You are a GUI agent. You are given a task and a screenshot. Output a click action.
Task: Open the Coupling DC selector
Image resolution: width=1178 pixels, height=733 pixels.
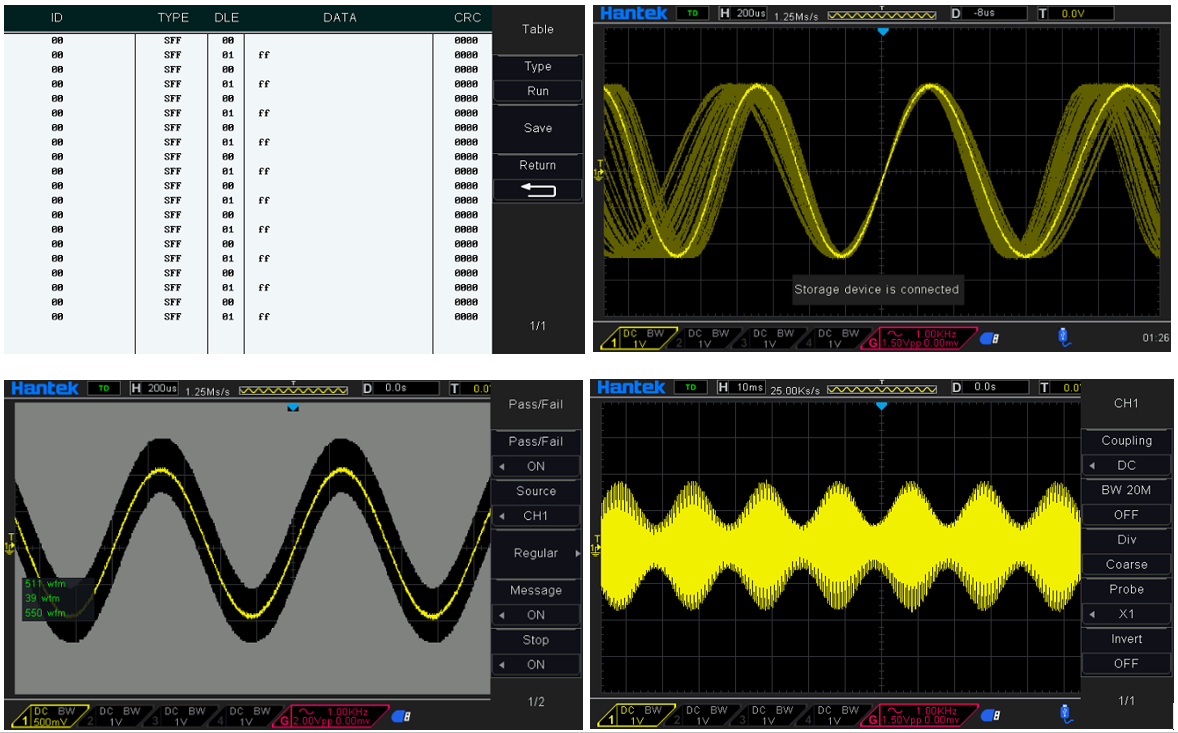click(x=1126, y=465)
